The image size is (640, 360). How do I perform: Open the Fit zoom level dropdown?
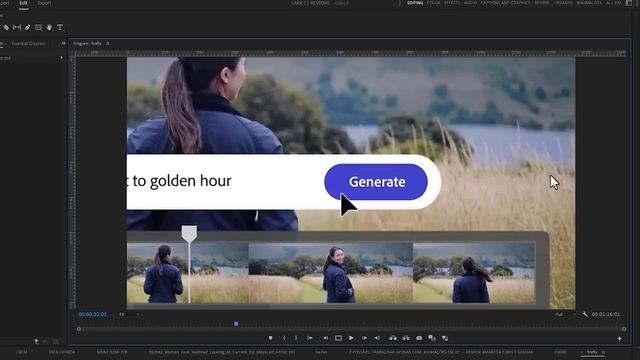click(x=129, y=314)
